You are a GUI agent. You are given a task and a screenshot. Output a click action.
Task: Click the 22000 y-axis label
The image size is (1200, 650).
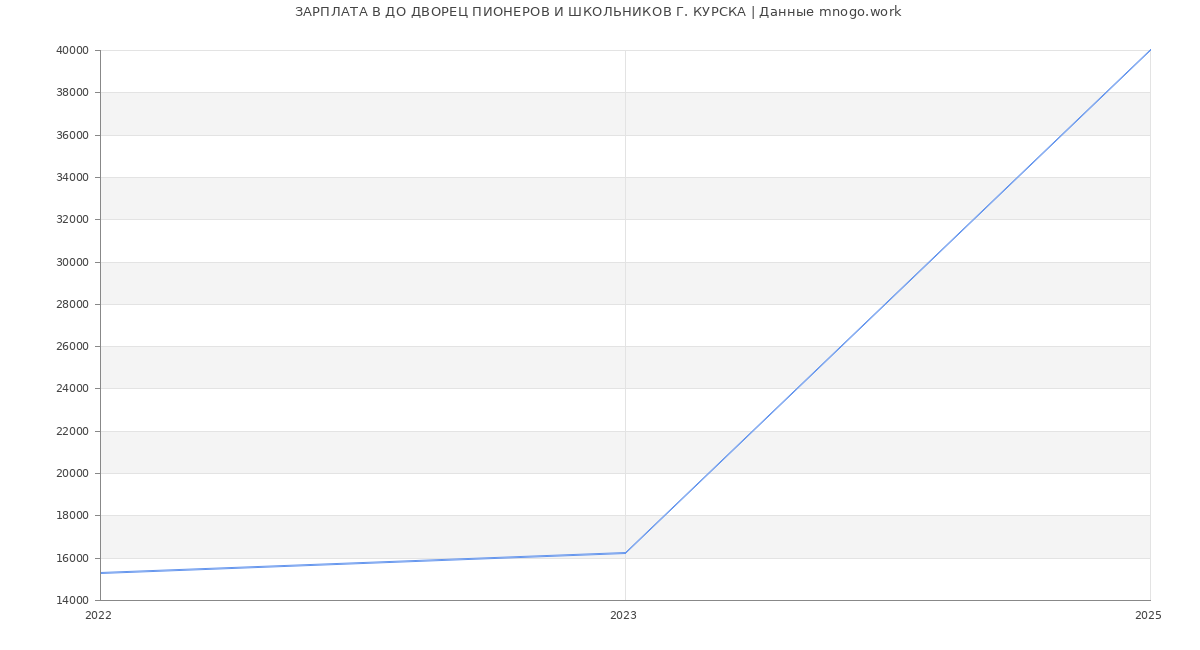click(73, 432)
